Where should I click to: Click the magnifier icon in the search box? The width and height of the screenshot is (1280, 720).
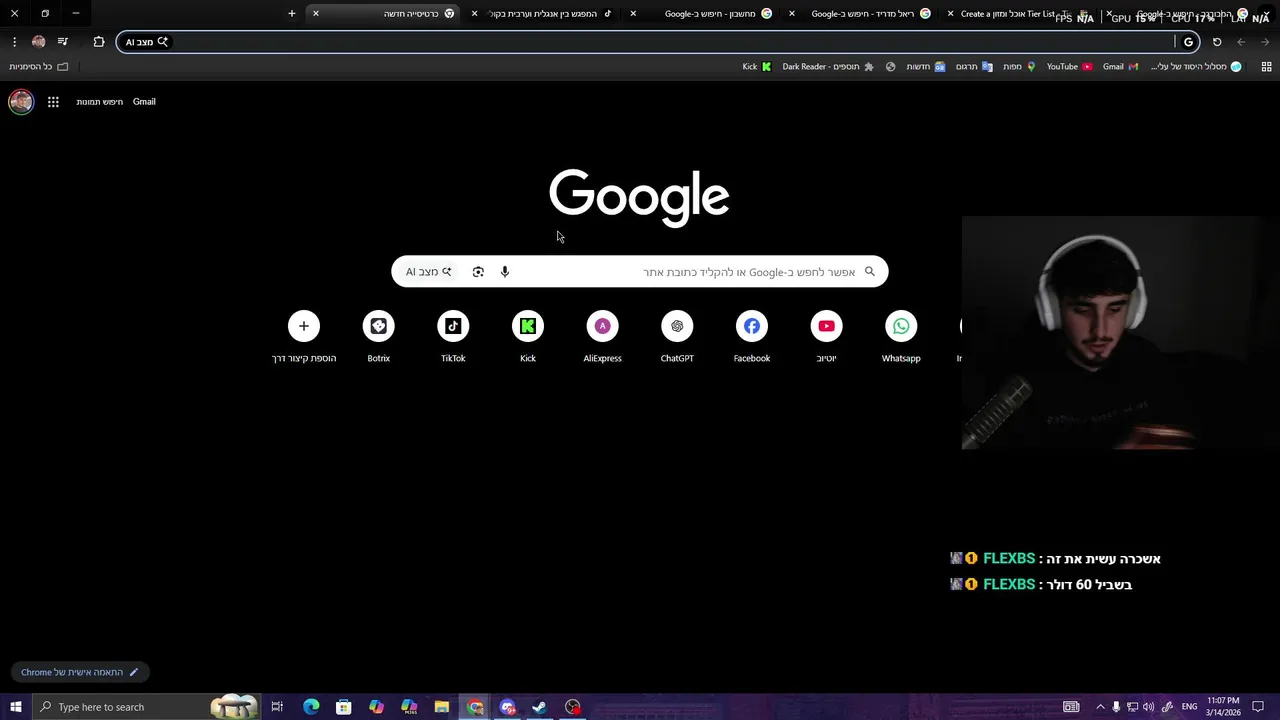[870, 271]
